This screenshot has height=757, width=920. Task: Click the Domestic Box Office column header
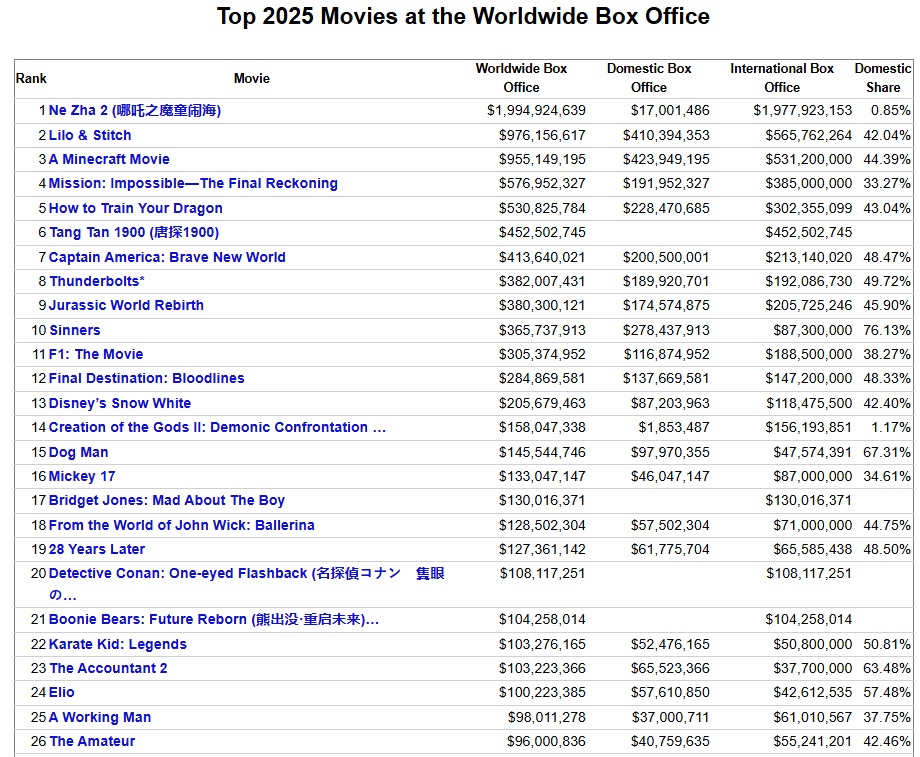click(x=649, y=77)
